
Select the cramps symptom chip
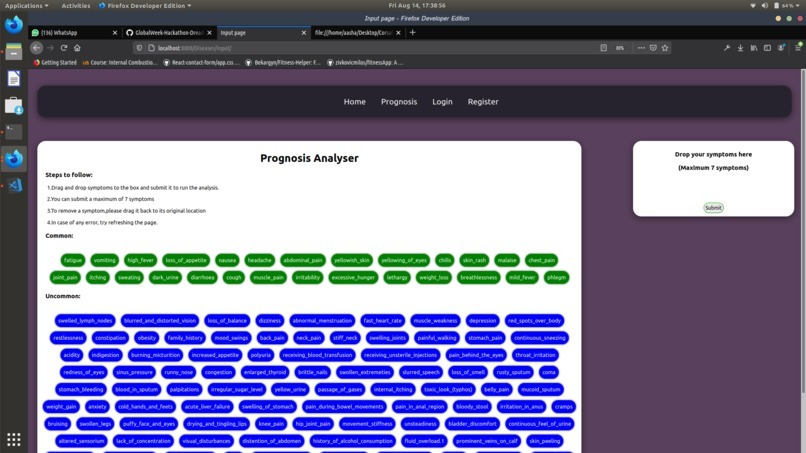[563, 406]
